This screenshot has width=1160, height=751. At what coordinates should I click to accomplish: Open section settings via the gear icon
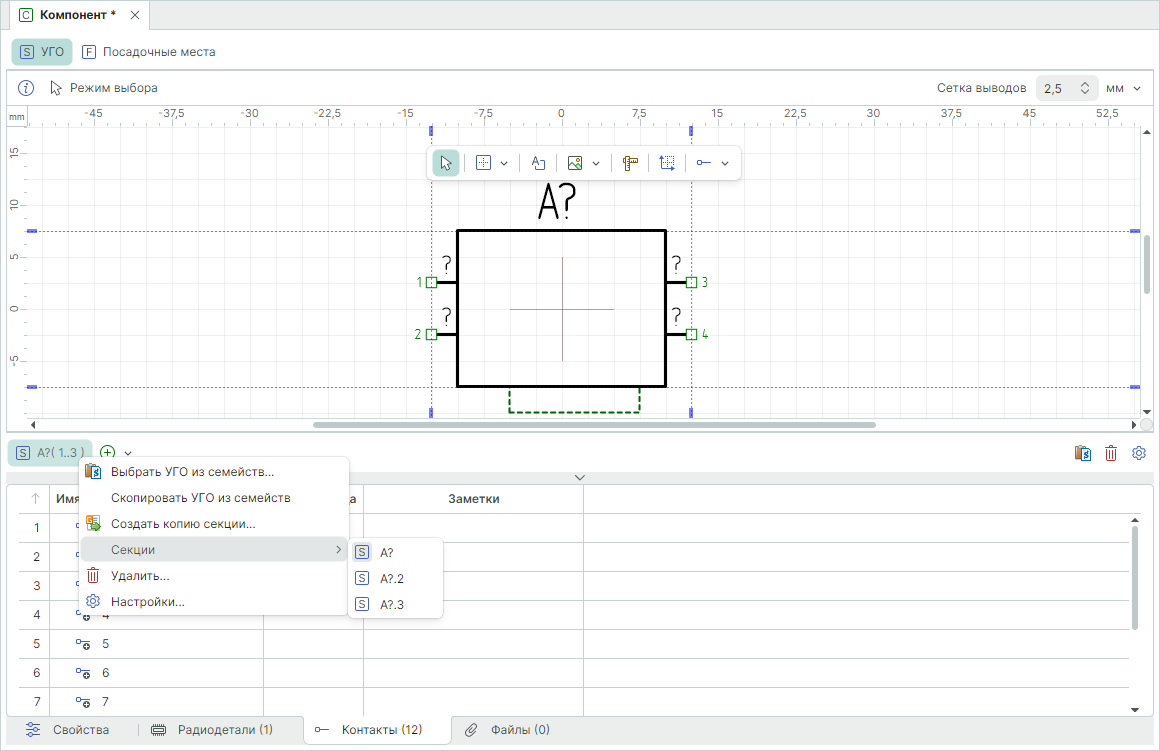click(1138, 453)
